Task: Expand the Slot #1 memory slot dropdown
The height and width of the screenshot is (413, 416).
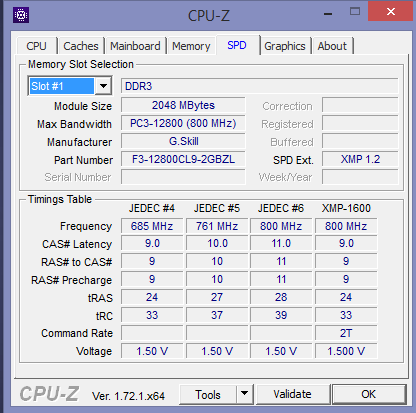Action: [x=103, y=86]
